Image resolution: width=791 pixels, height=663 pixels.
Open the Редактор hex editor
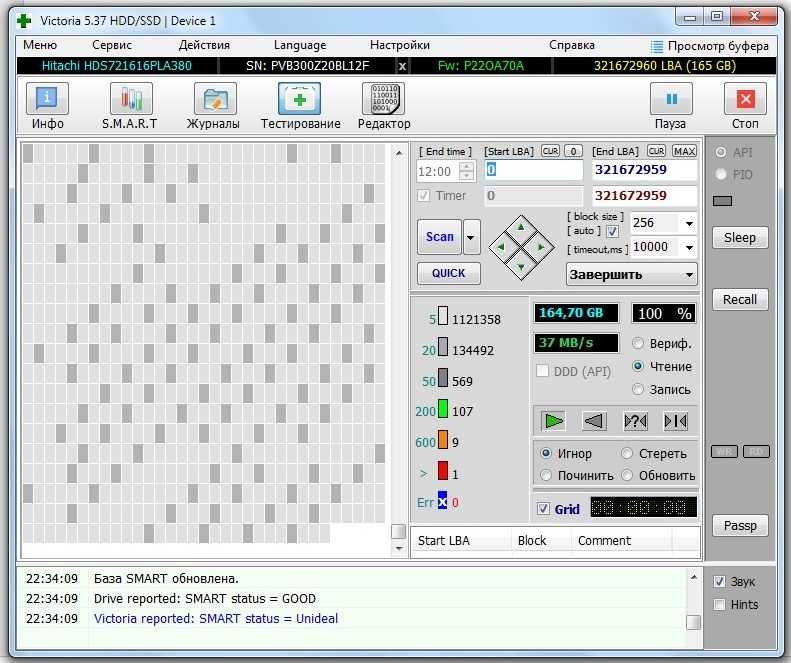383,106
